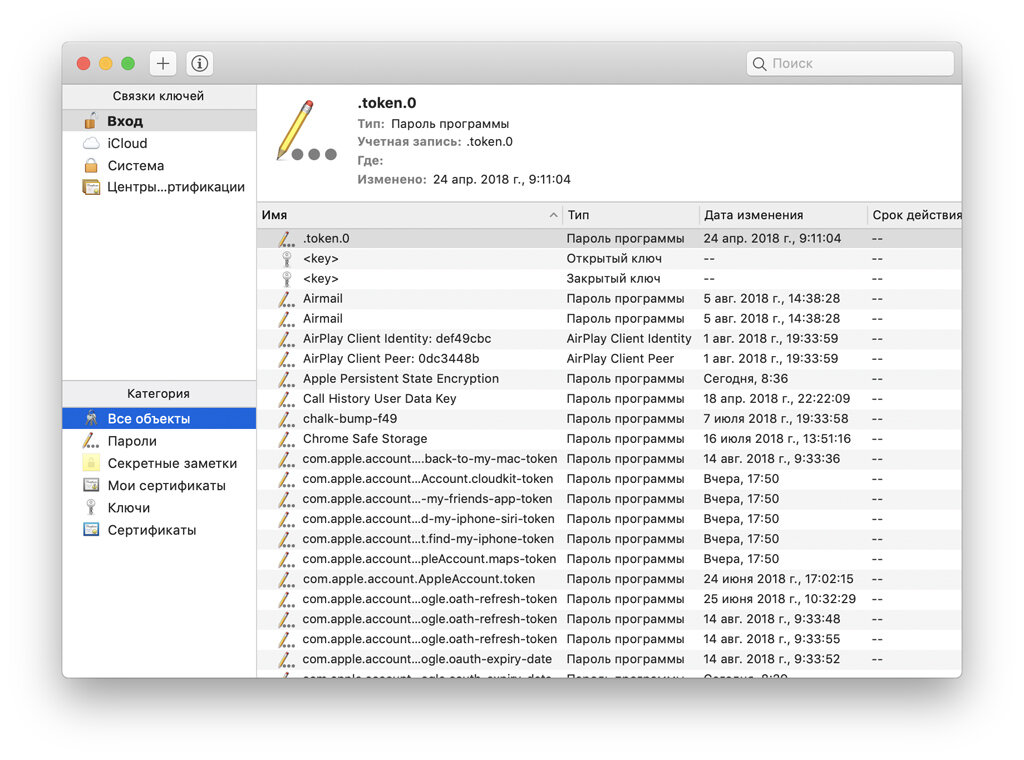The image size is (1024, 760).
Task: Select the my-friends-app-token entry
Action: 609,499
